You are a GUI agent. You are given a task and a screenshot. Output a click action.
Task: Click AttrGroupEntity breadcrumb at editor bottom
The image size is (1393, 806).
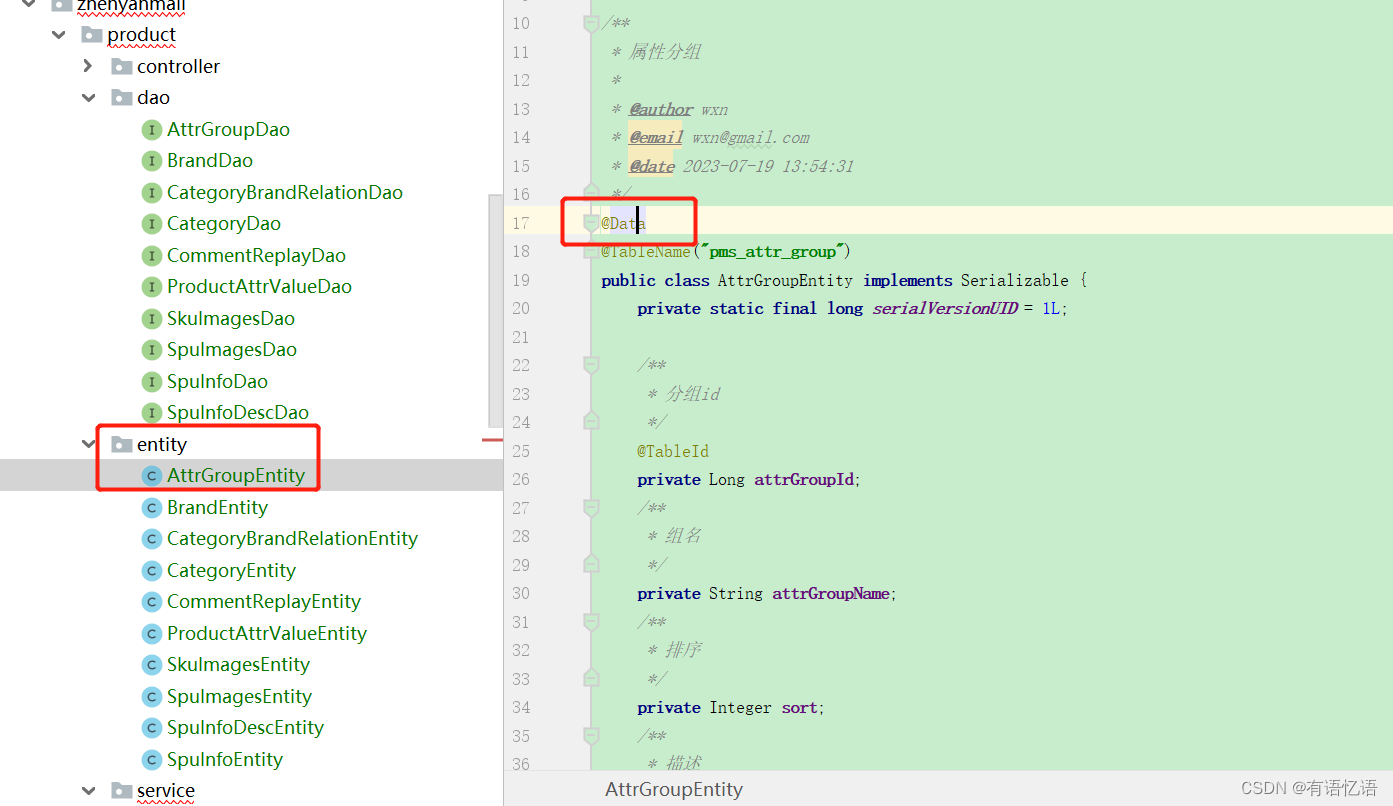[674, 790]
